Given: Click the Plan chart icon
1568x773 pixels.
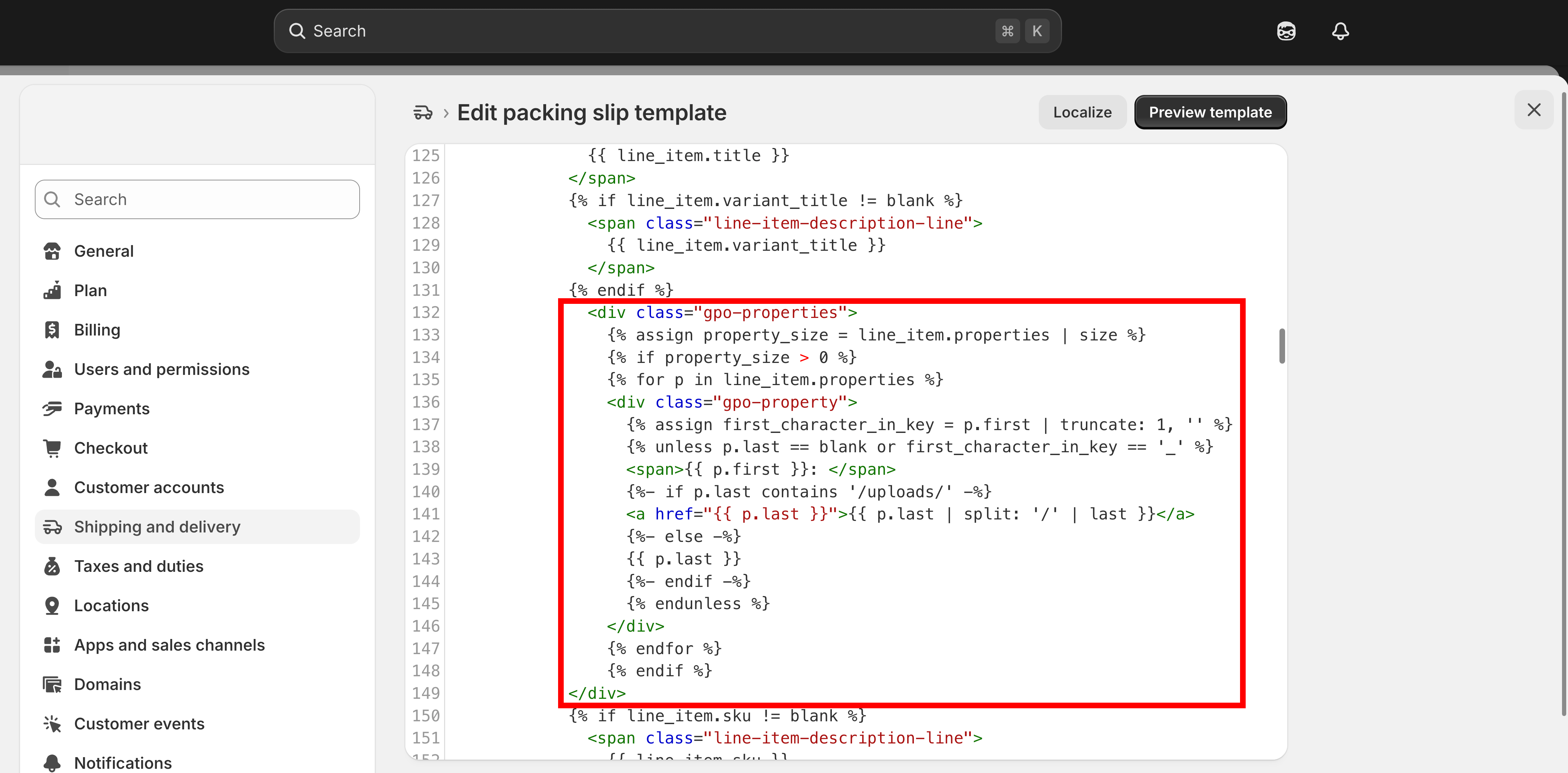Looking at the screenshot, I should 52,291.
